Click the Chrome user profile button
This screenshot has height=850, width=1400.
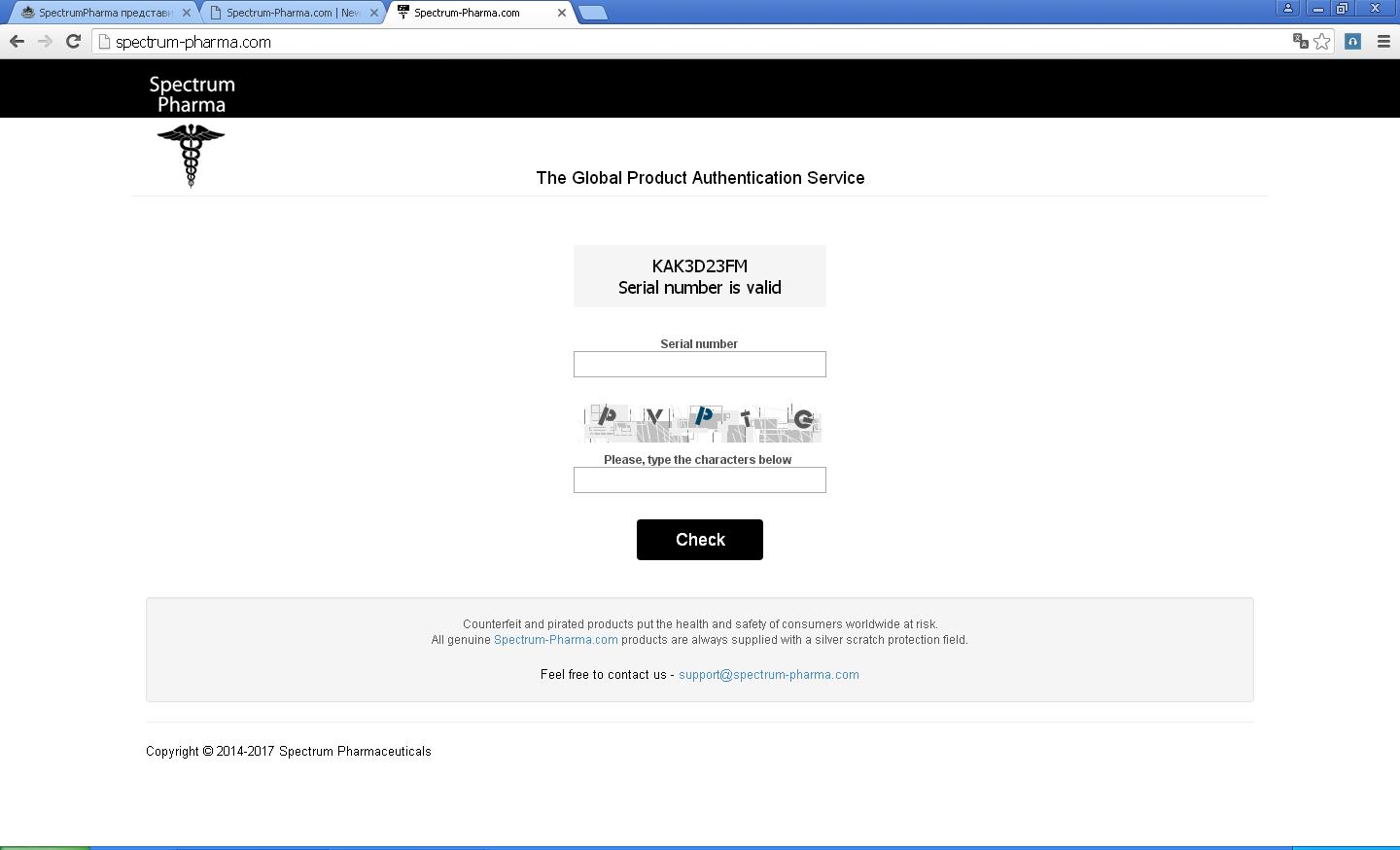point(1288,8)
